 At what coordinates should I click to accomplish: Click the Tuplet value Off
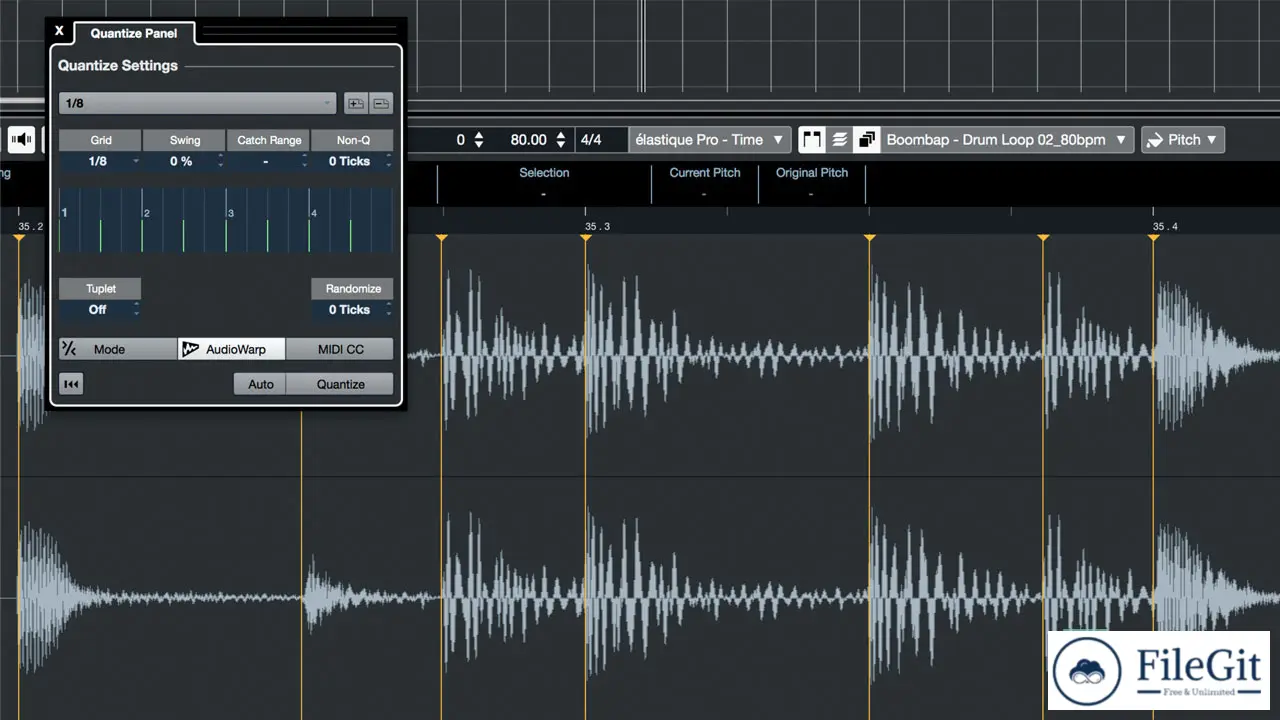point(97,310)
